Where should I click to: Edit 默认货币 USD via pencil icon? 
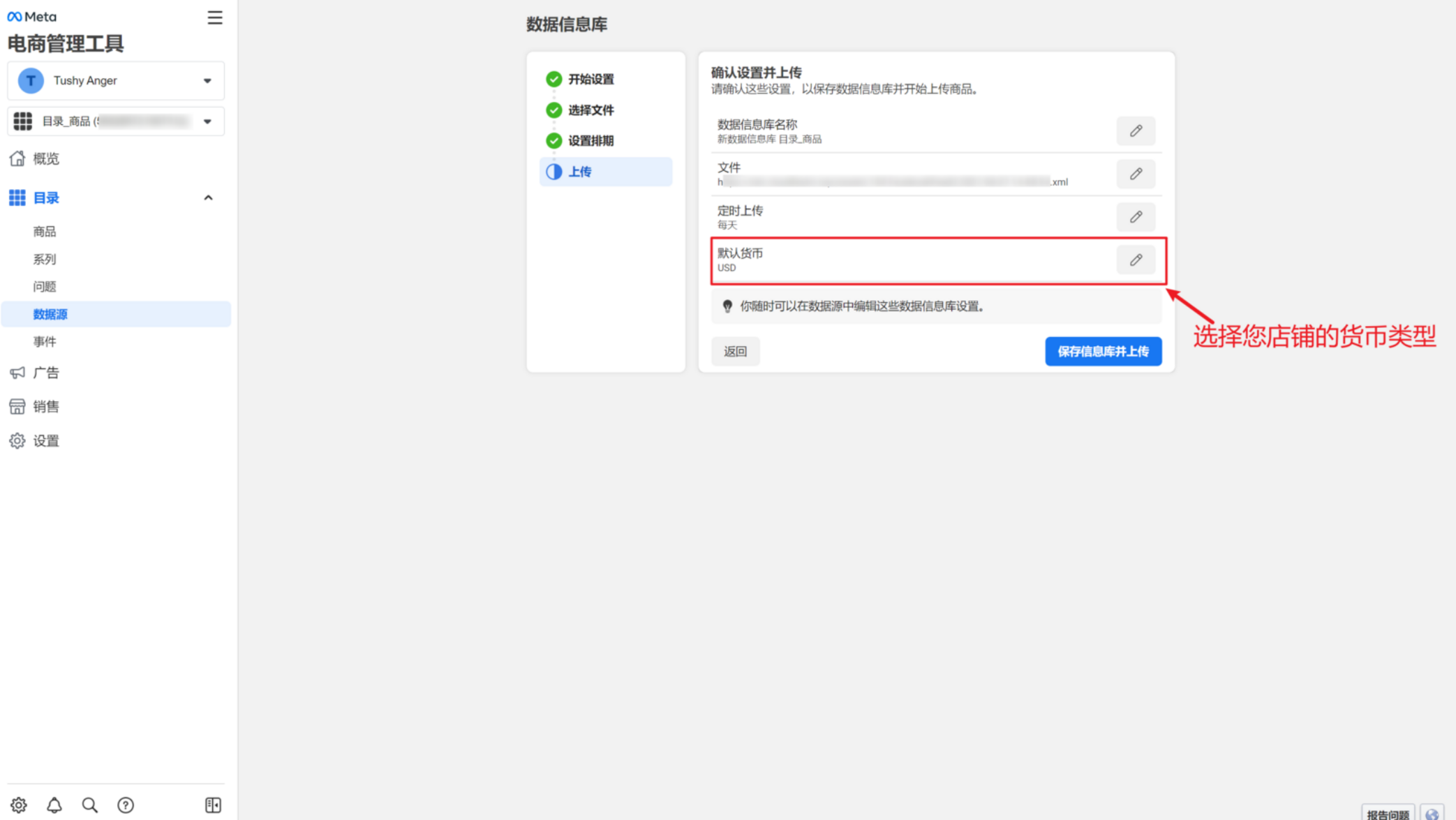pyautogui.click(x=1136, y=260)
